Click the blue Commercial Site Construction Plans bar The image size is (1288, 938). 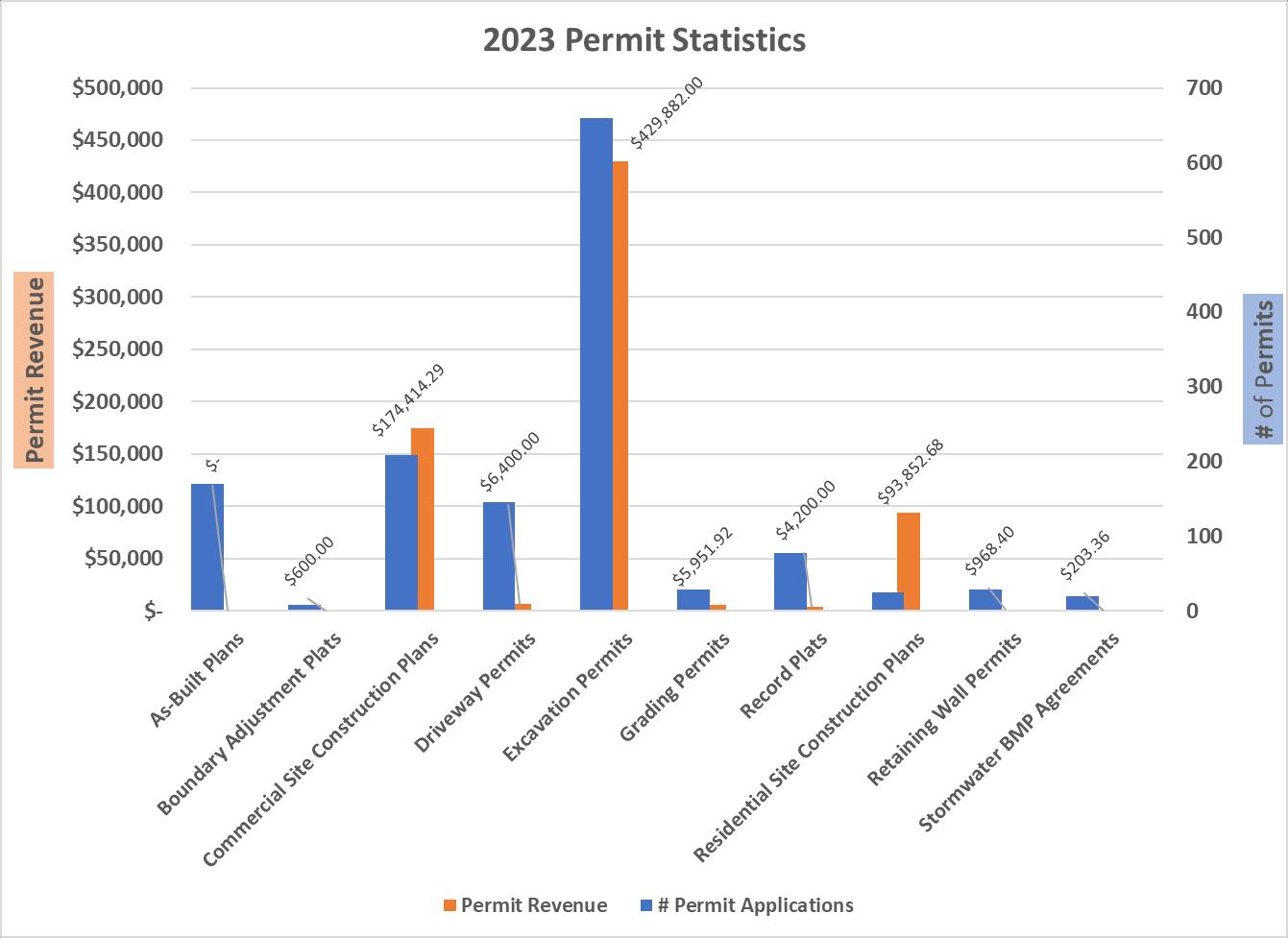pyautogui.click(x=401, y=532)
